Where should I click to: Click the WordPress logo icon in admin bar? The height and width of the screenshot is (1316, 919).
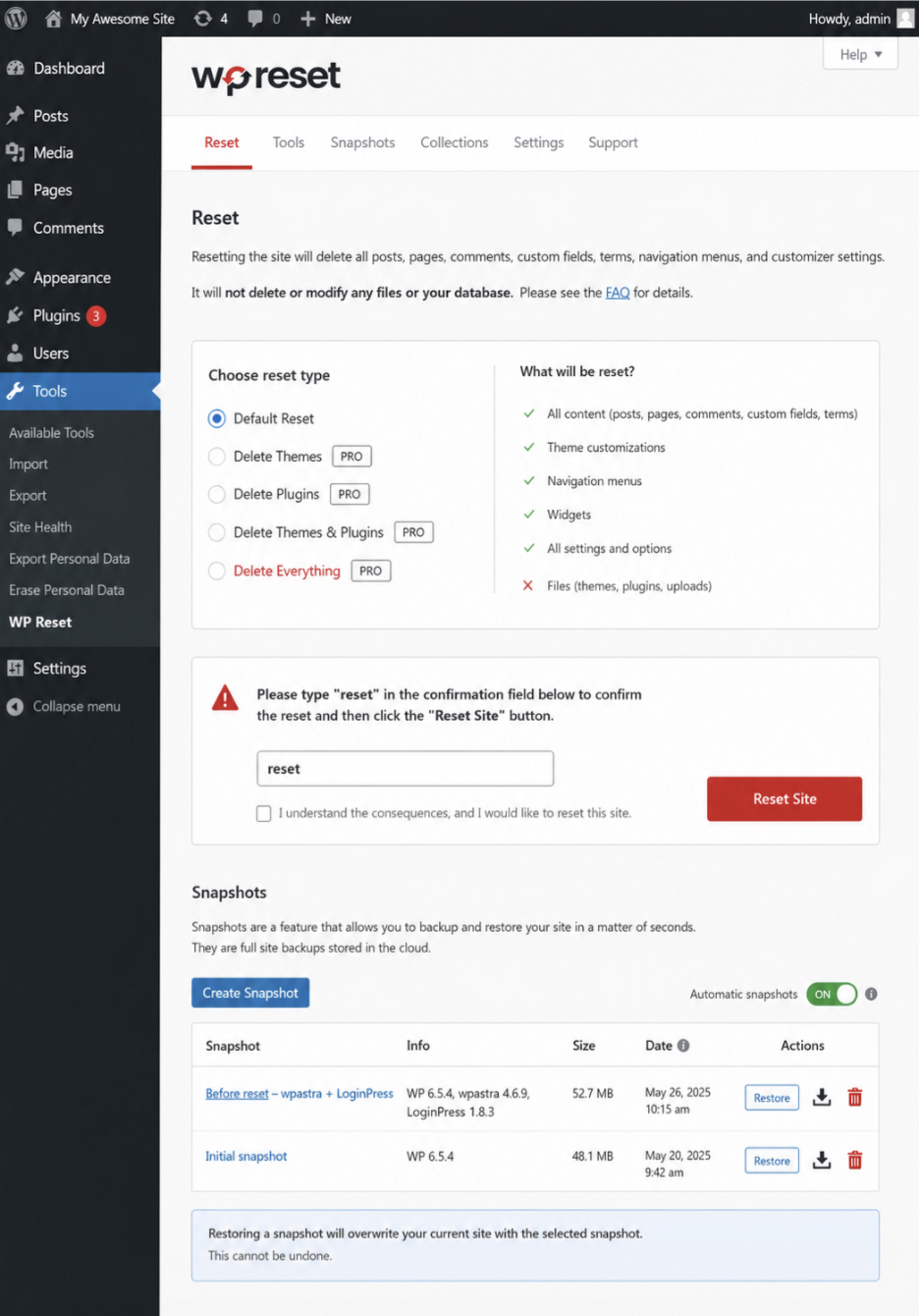coord(16,18)
